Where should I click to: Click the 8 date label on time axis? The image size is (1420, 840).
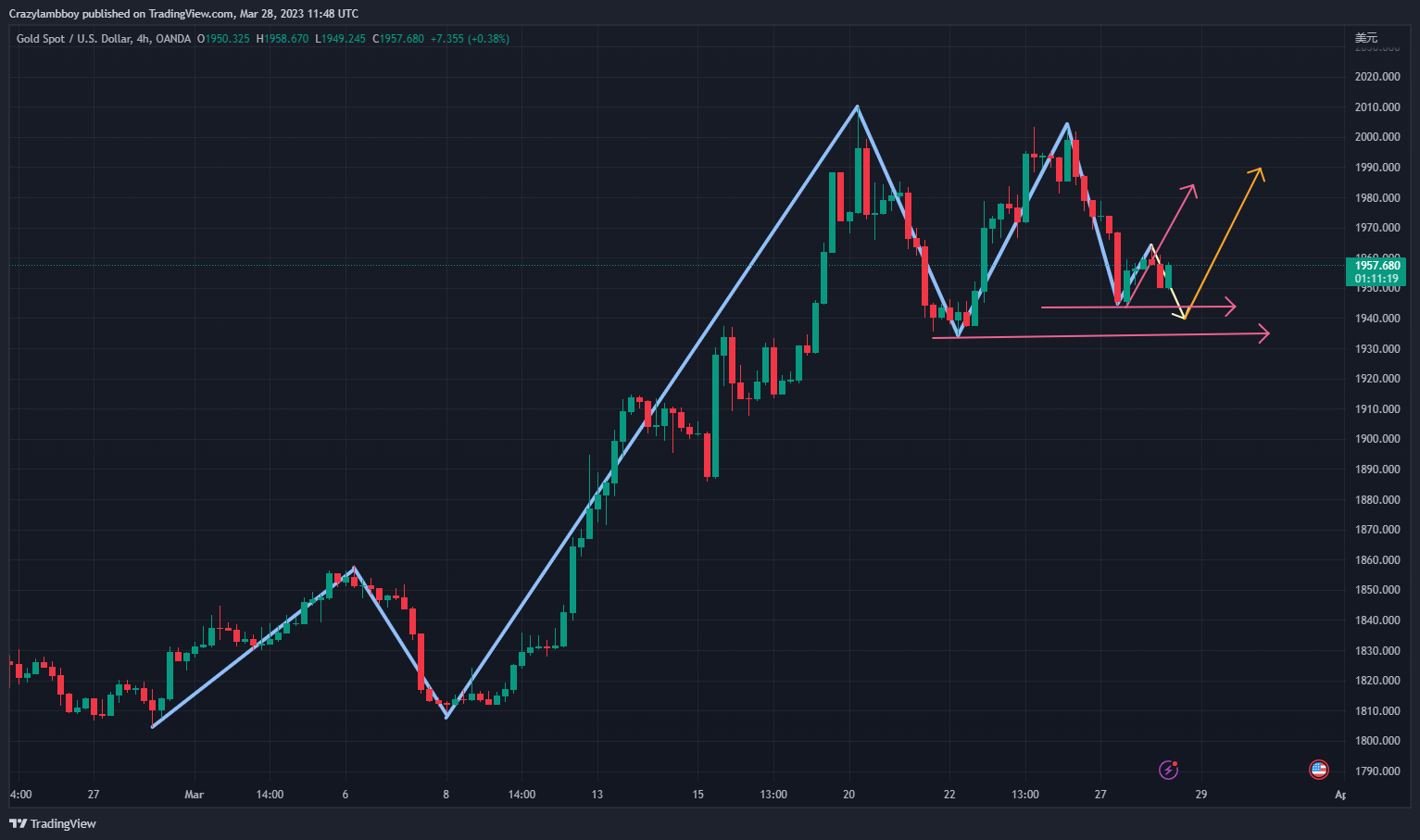[x=446, y=795]
